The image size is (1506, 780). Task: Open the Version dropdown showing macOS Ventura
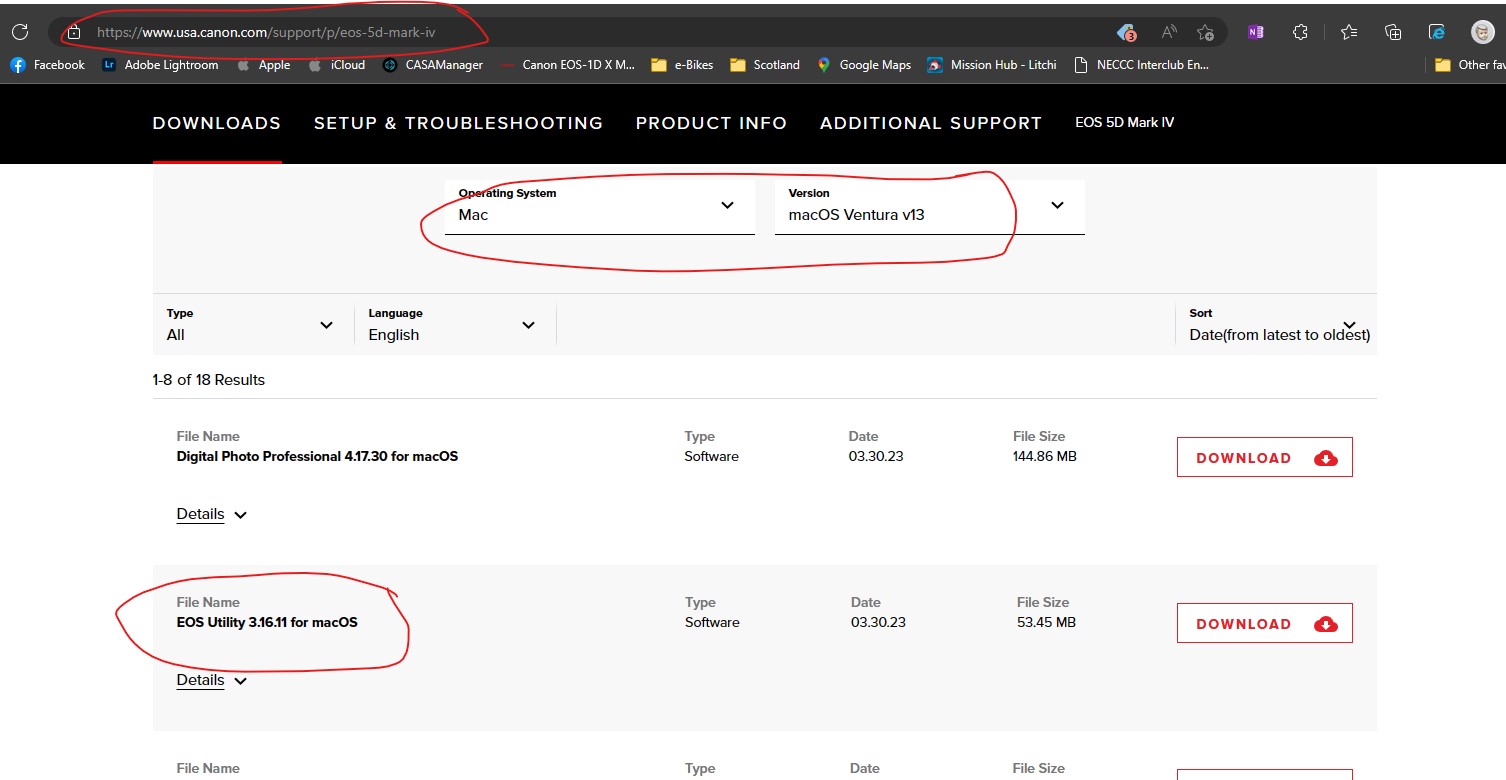click(x=929, y=206)
